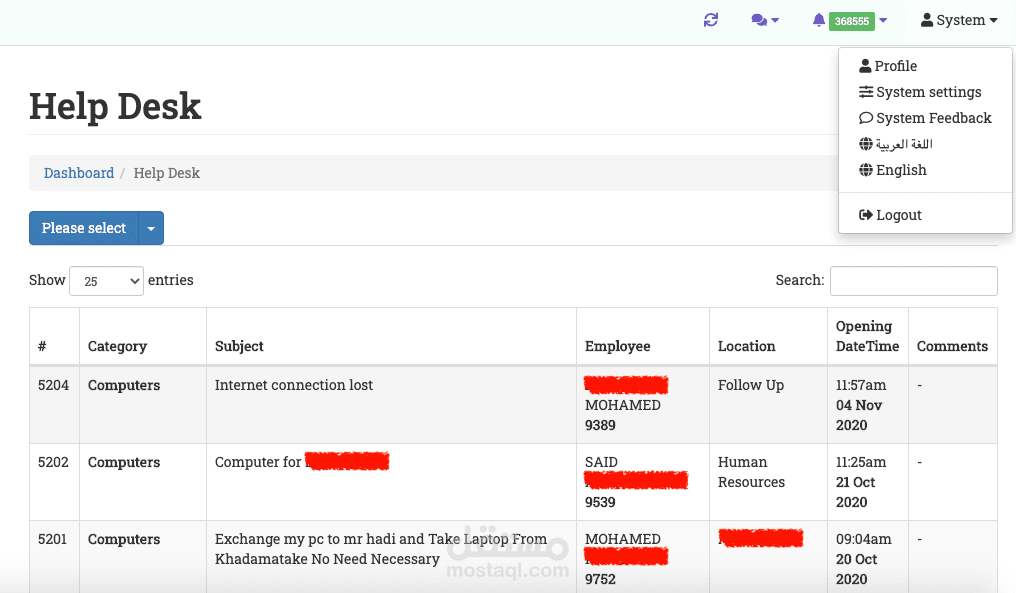Viewport: 1016px width, 593px height.
Task: Click the refresh sync icon in top bar
Action: [711, 20]
